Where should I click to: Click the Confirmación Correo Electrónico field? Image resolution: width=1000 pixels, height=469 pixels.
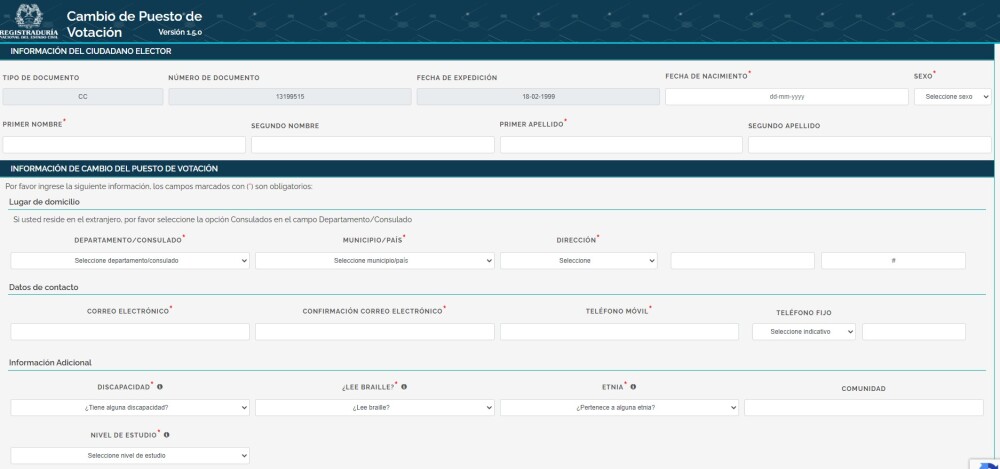coord(375,332)
